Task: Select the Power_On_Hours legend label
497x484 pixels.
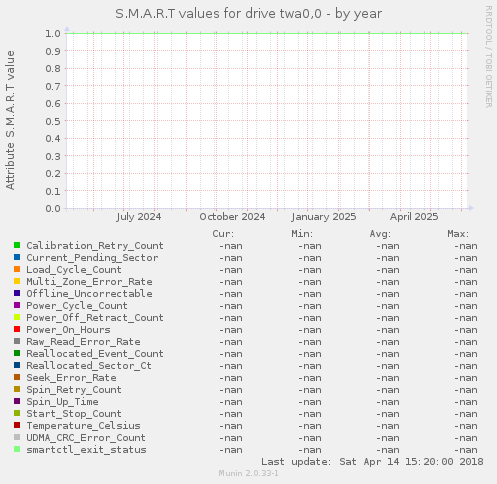Action: 68,330
